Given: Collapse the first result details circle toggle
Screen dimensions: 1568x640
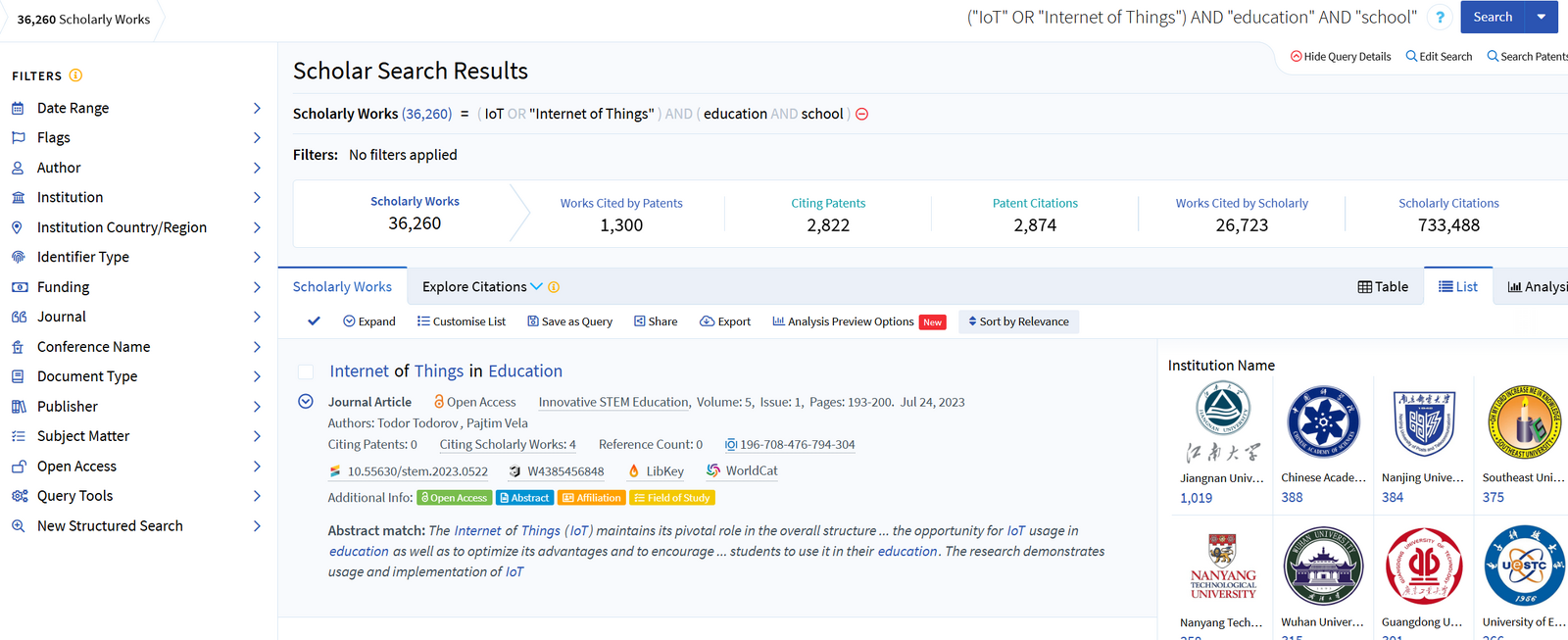Looking at the screenshot, I should pyautogui.click(x=306, y=402).
